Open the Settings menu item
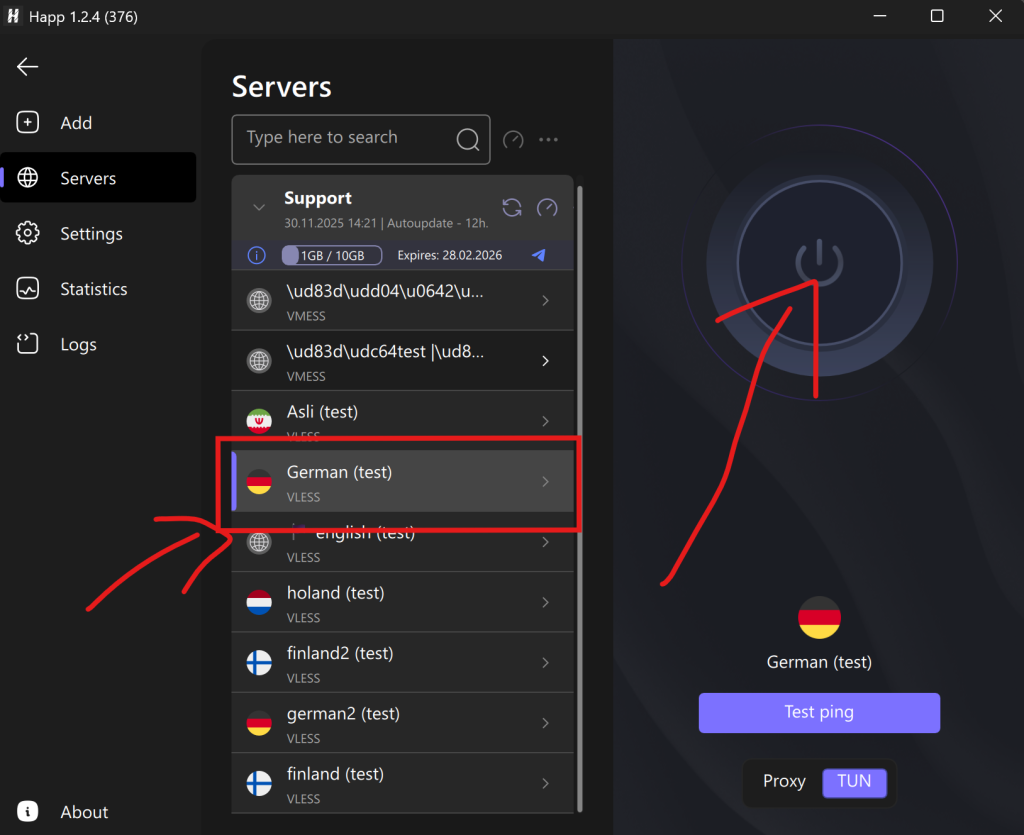Screen dimensions: 1024x835 click(x=90, y=234)
